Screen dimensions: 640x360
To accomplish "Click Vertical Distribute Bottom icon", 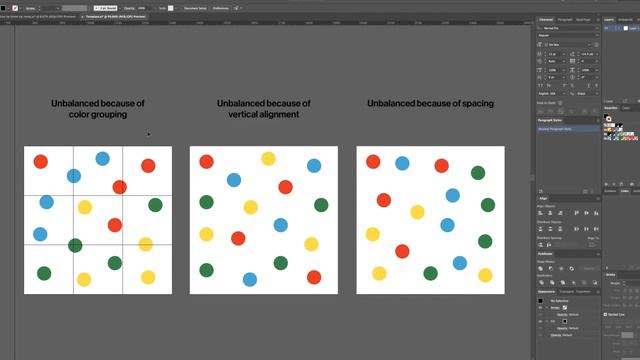I will 560,229.
